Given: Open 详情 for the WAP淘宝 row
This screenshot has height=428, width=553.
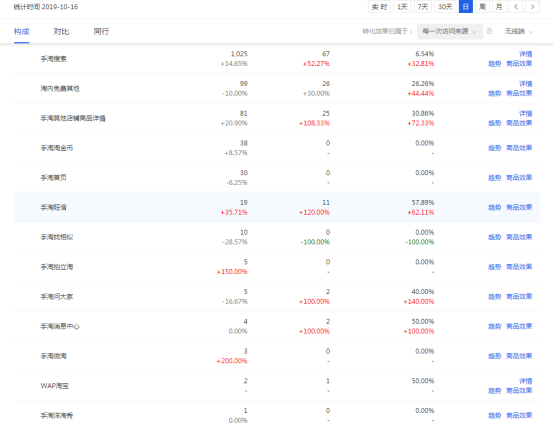Looking at the screenshot, I should (x=525, y=381).
